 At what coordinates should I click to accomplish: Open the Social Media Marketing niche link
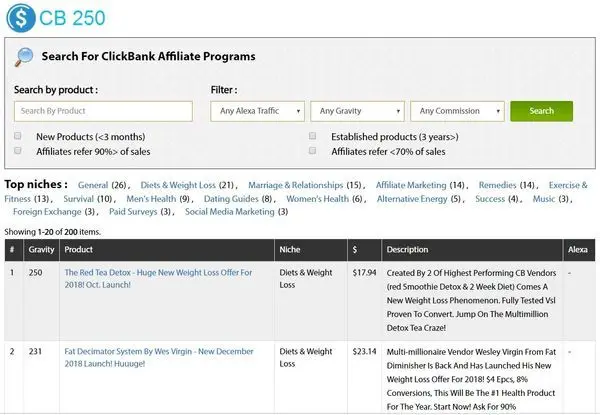click(230, 212)
